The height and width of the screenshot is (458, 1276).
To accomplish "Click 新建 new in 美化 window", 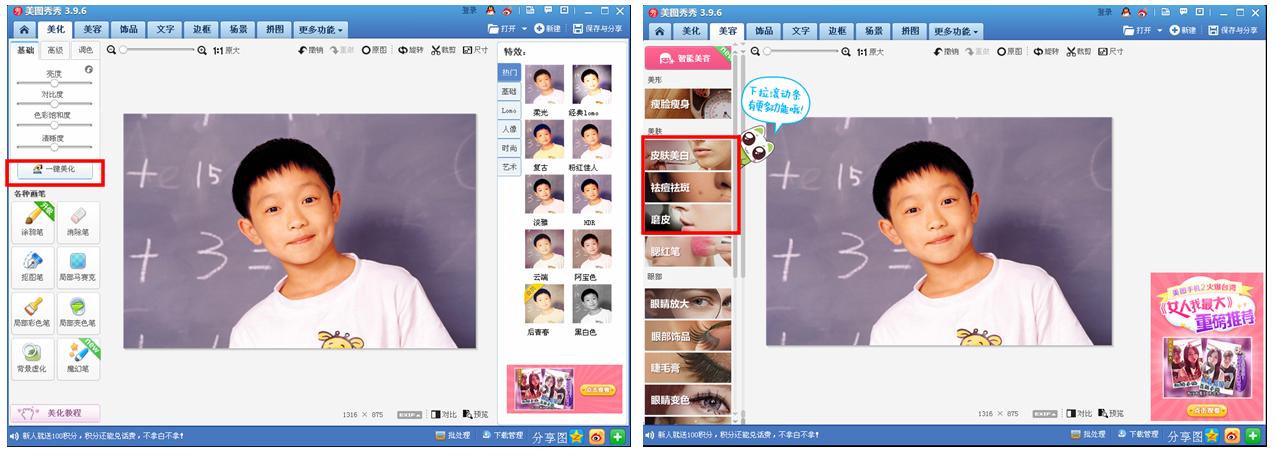I will pyautogui.click(x=548, y=30).
